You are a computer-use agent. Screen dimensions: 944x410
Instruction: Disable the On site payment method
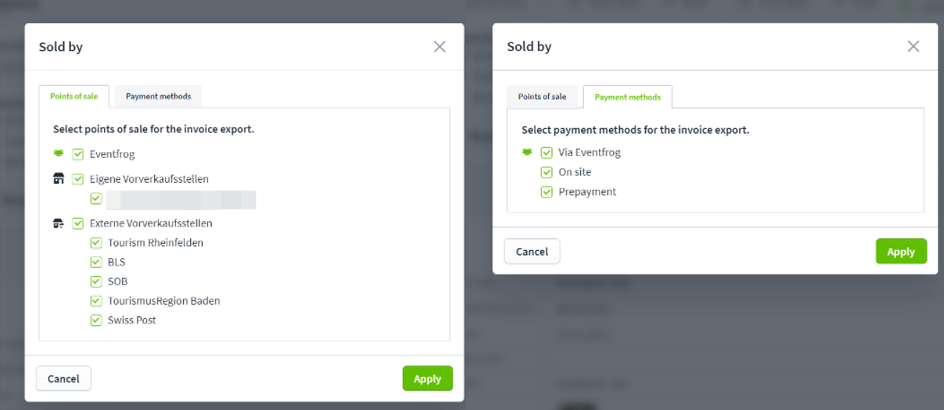(x=547, y=172)
